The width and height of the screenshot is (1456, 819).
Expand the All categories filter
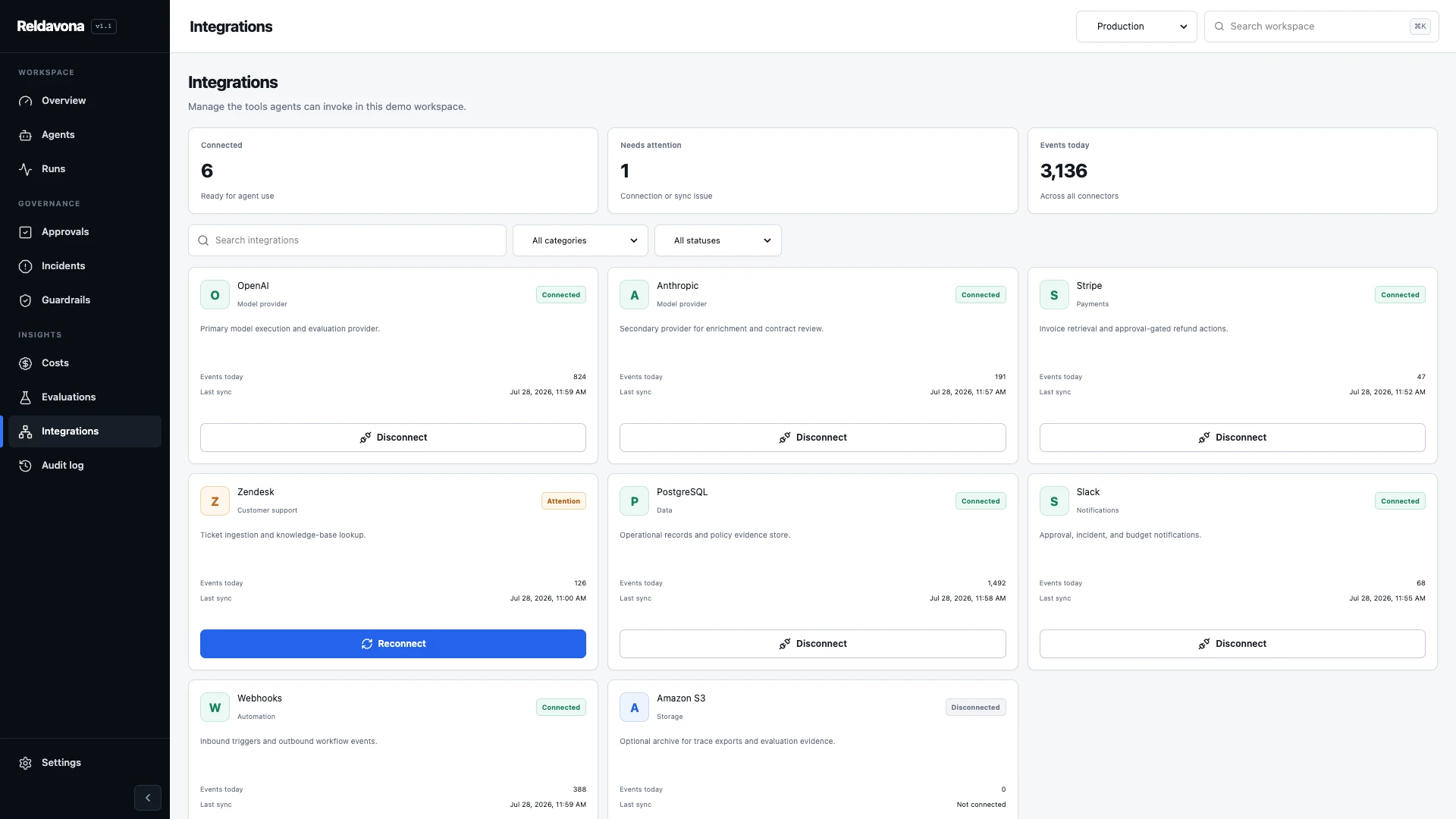580,240
